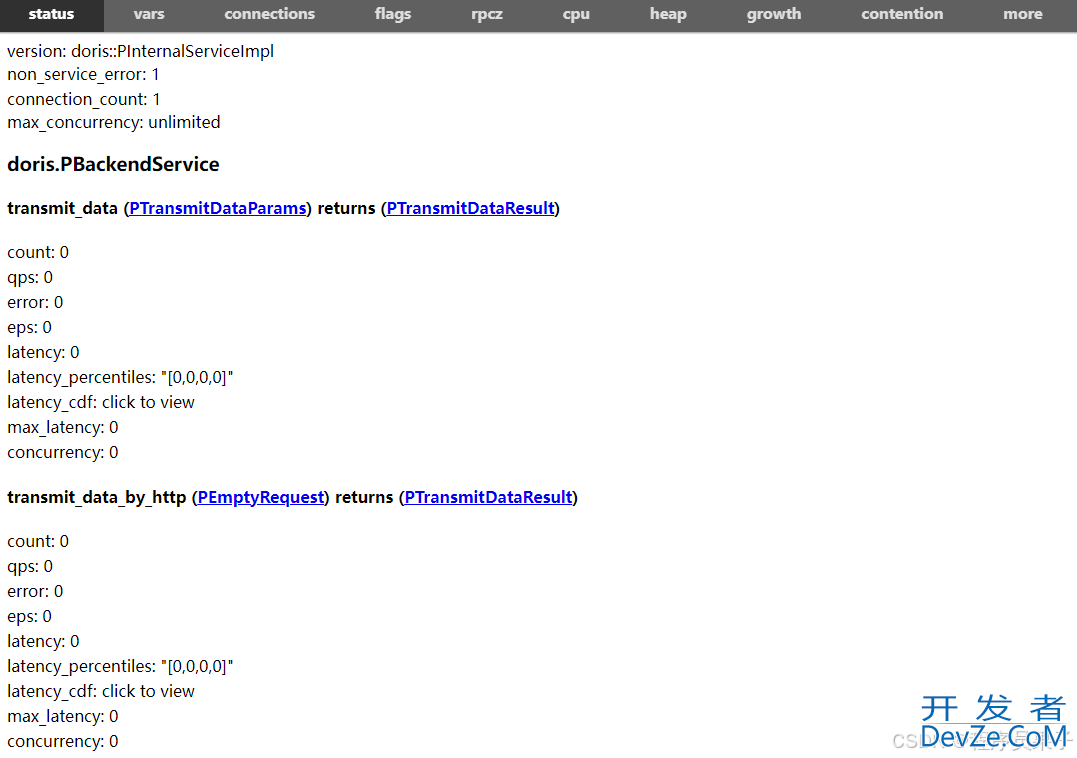Click the connection_count: 1 entry
Viewport: 1077px width, 758px height.
click(84, 100)
